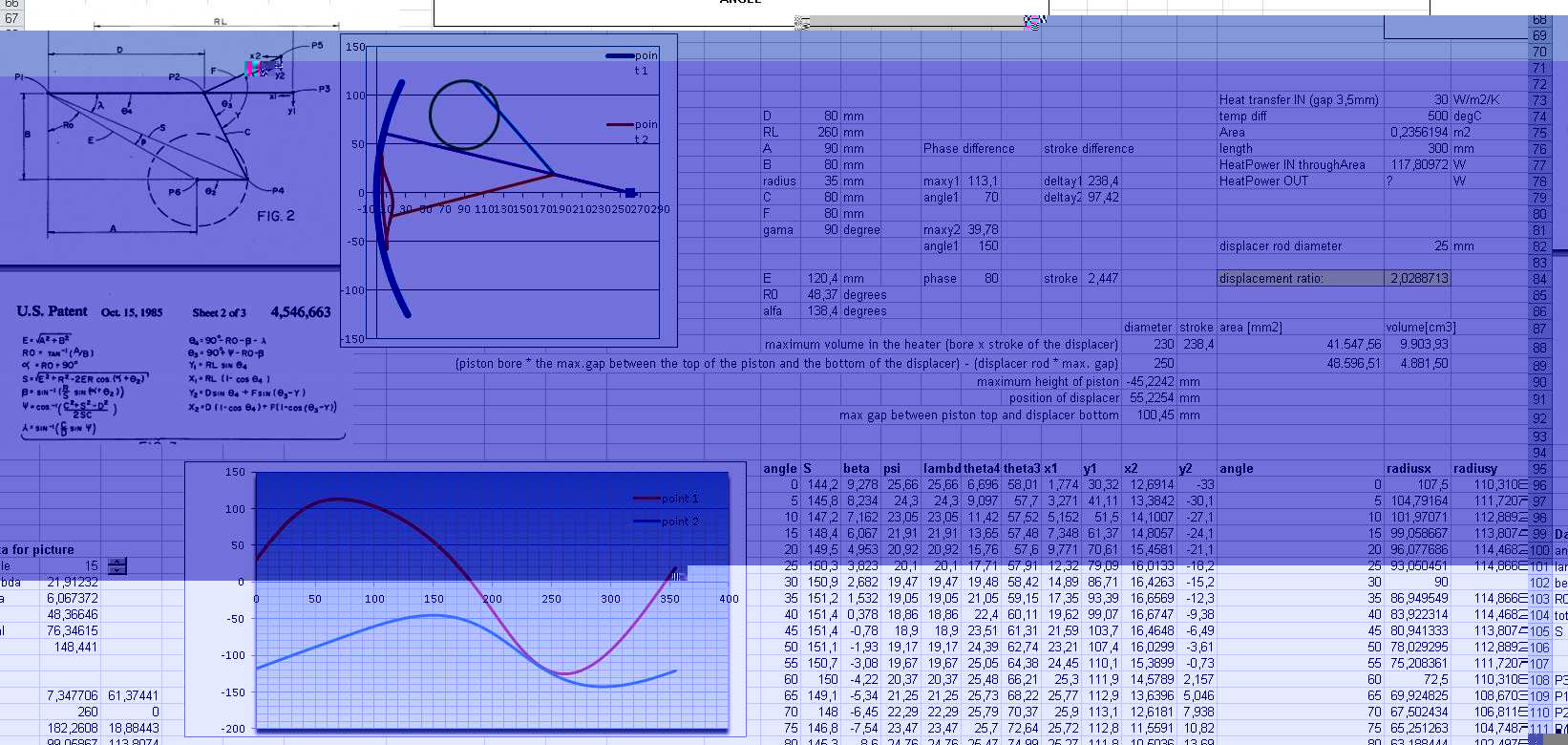The image size is (1568, 745).
Task: Select the value -45,2242
Action: (1150, 382)
